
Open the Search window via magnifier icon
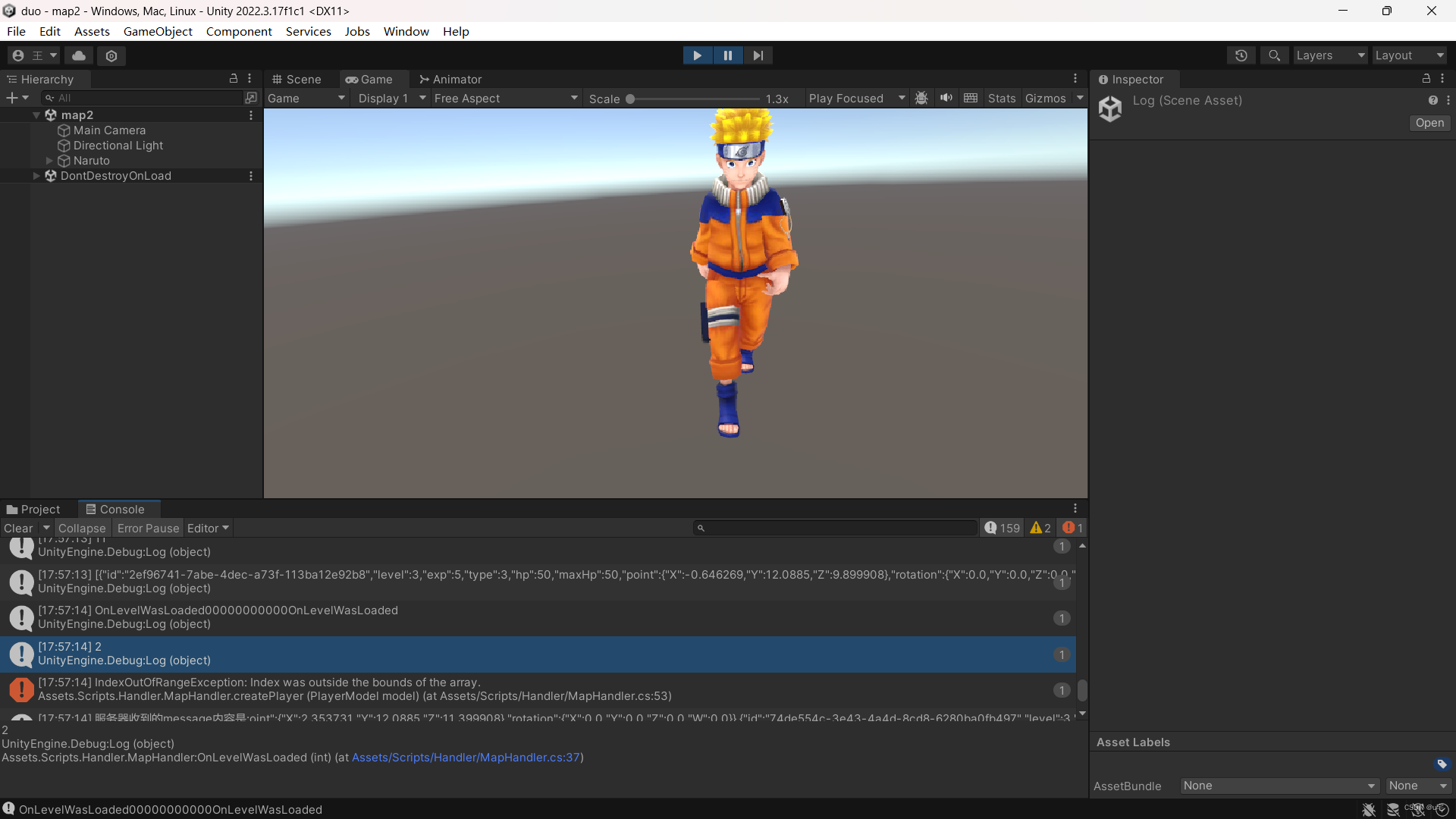pos(1274,55)
